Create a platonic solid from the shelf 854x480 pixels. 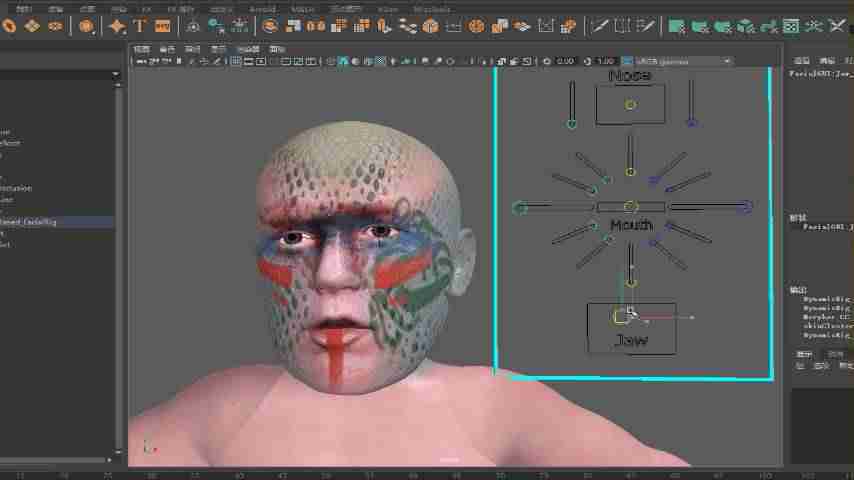(86, 26)
